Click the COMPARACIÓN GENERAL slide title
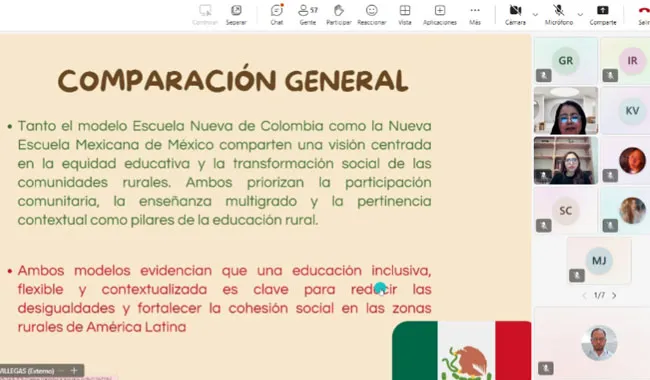This screenshot has width=650, height=380. [233, 80]
